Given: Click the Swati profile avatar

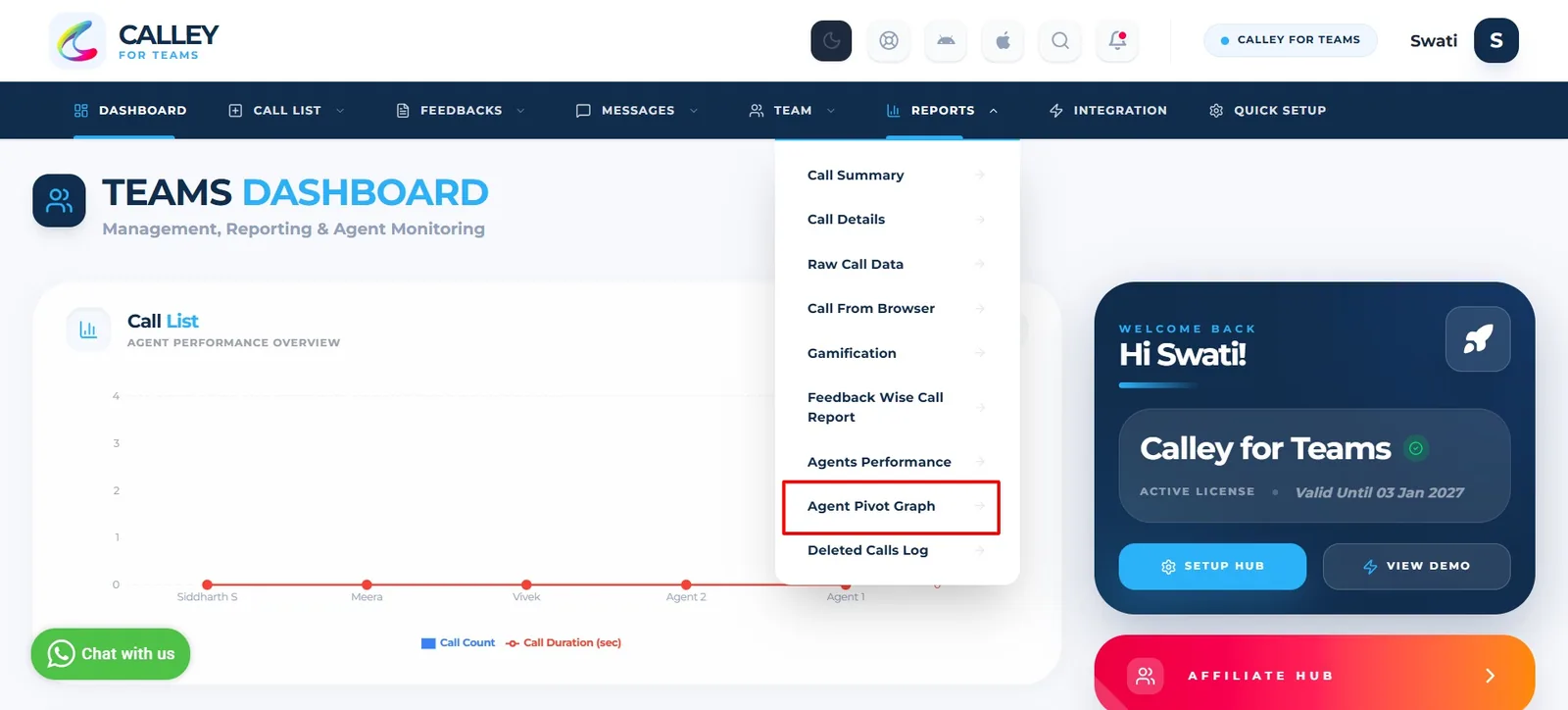Looking at the screenshot, I should tap(1495, 40).
